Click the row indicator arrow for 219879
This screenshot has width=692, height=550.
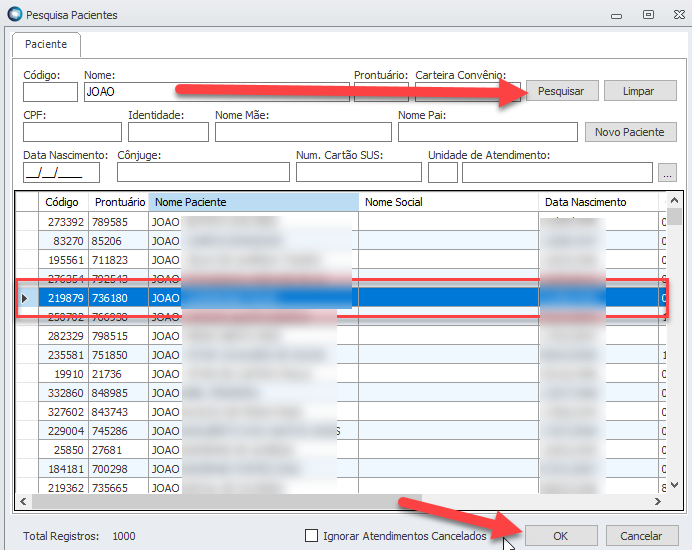click(x=25, y=298)
